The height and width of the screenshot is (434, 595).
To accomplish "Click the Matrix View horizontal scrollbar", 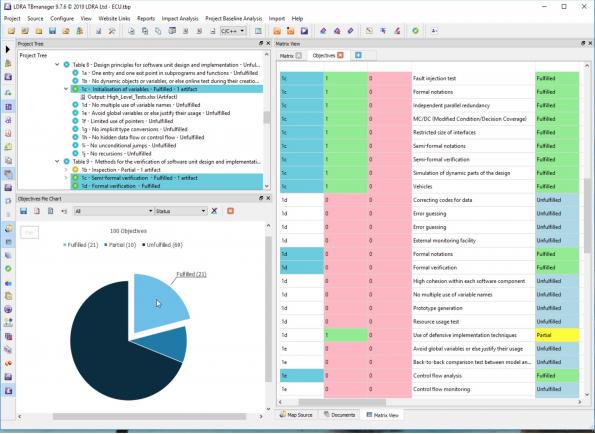I will pyautogui.click(x=342, y=402).
